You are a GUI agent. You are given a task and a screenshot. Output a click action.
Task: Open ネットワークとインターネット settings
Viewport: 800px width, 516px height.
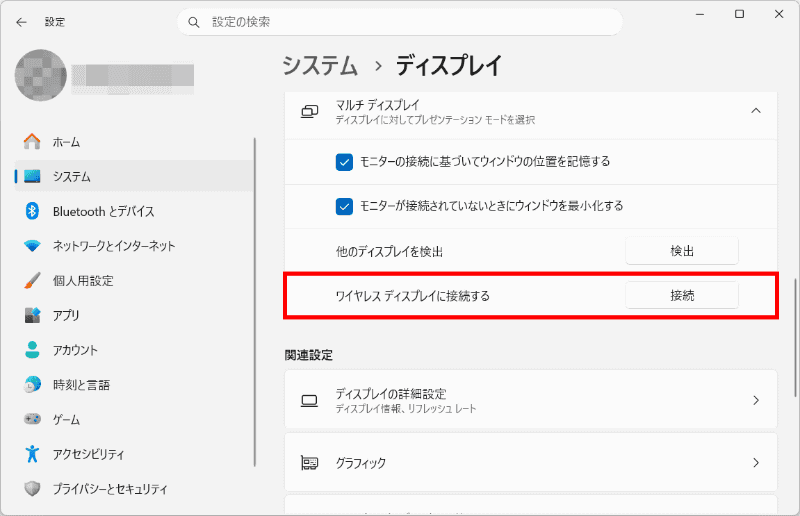tap(134, 246)
